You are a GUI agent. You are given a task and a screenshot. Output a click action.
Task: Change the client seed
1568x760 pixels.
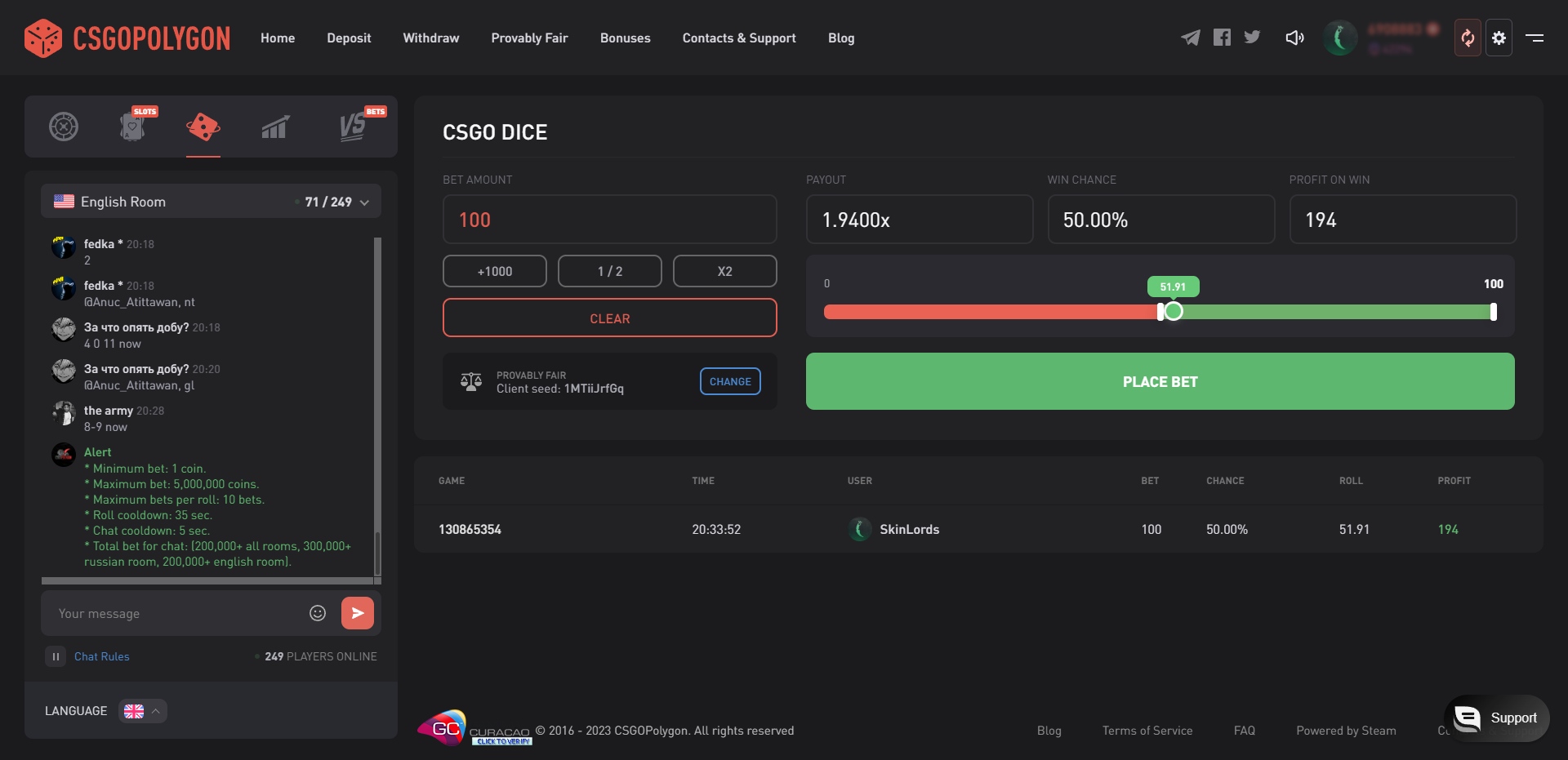click(x=730, y=381)
